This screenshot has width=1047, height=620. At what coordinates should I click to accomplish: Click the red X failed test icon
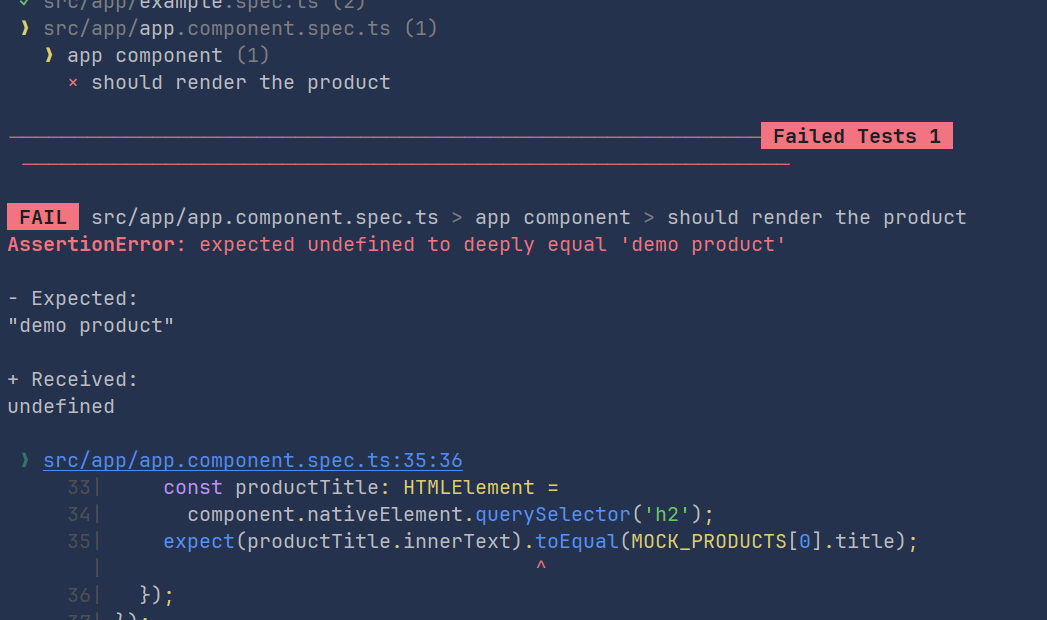[x=73, y=83]
